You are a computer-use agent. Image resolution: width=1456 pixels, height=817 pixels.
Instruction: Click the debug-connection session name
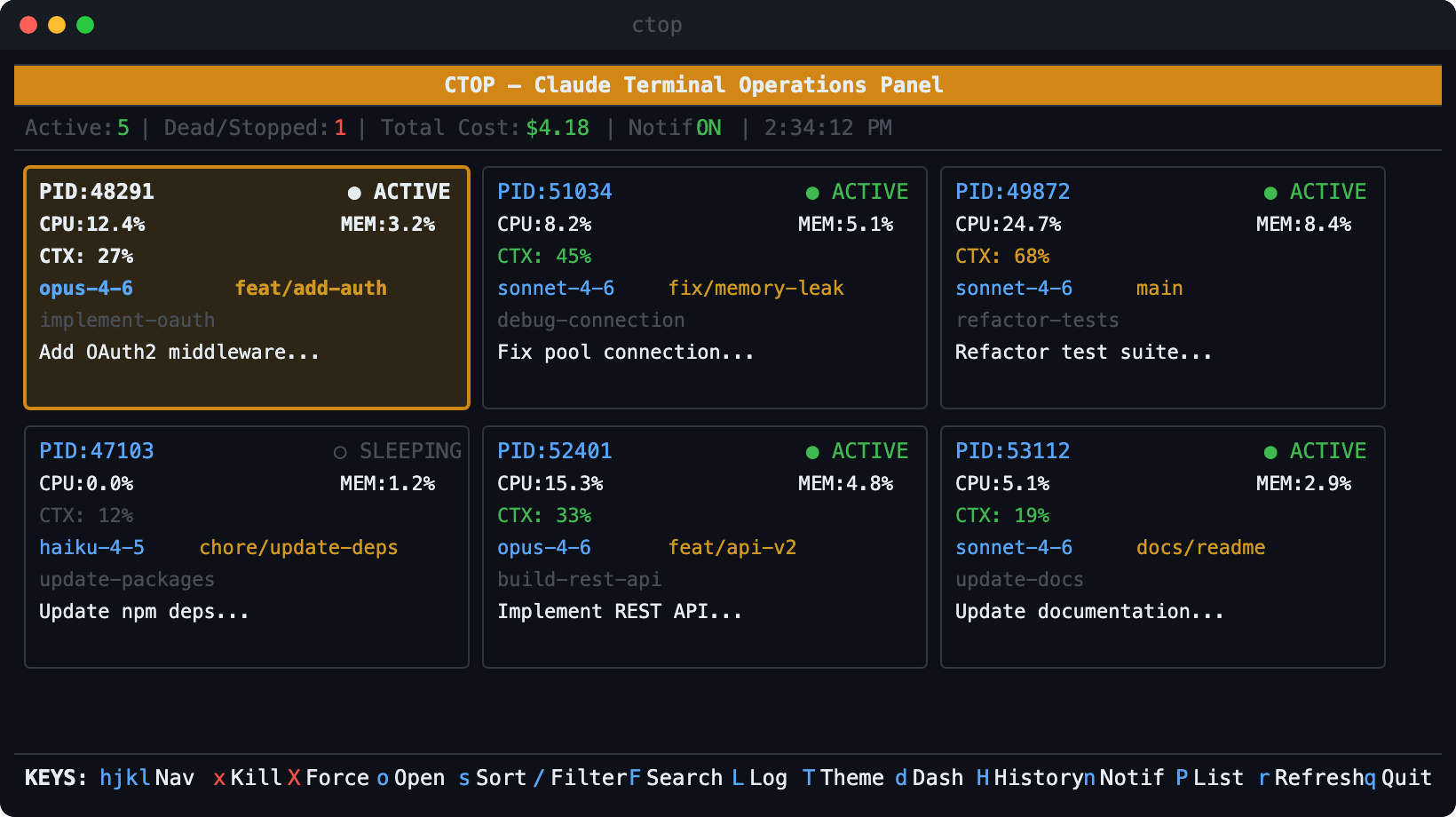click(x=591, y=321)
